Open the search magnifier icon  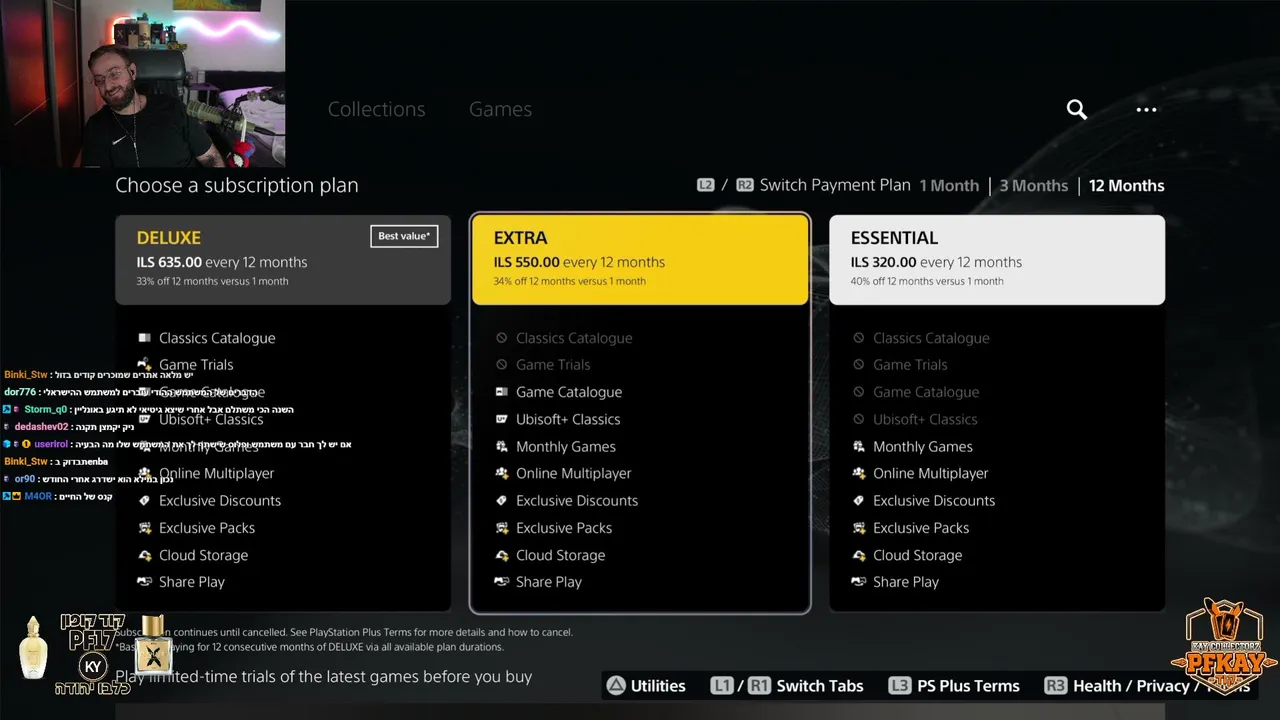(1076, 109)
